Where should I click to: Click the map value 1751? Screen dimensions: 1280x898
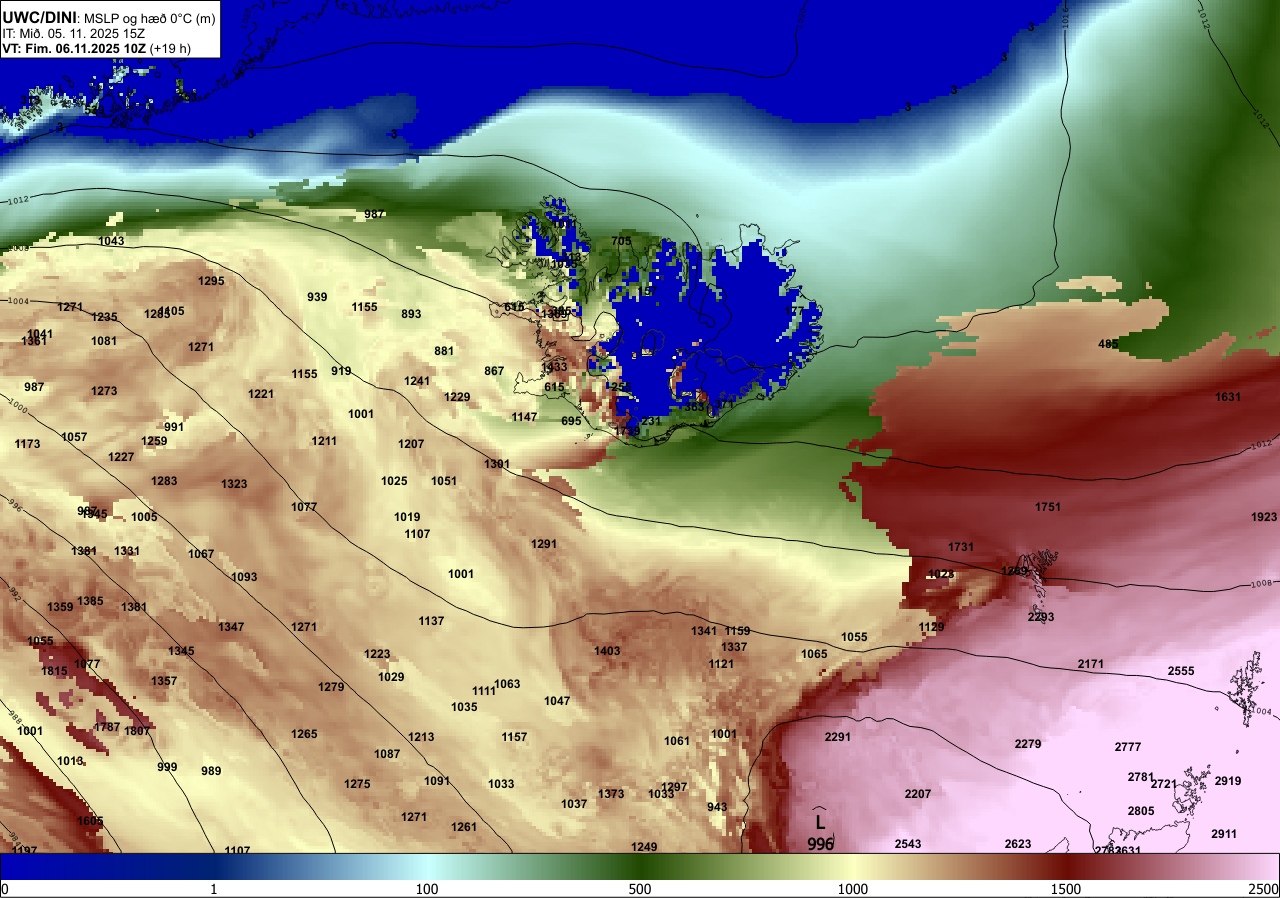coord(1048,507)
